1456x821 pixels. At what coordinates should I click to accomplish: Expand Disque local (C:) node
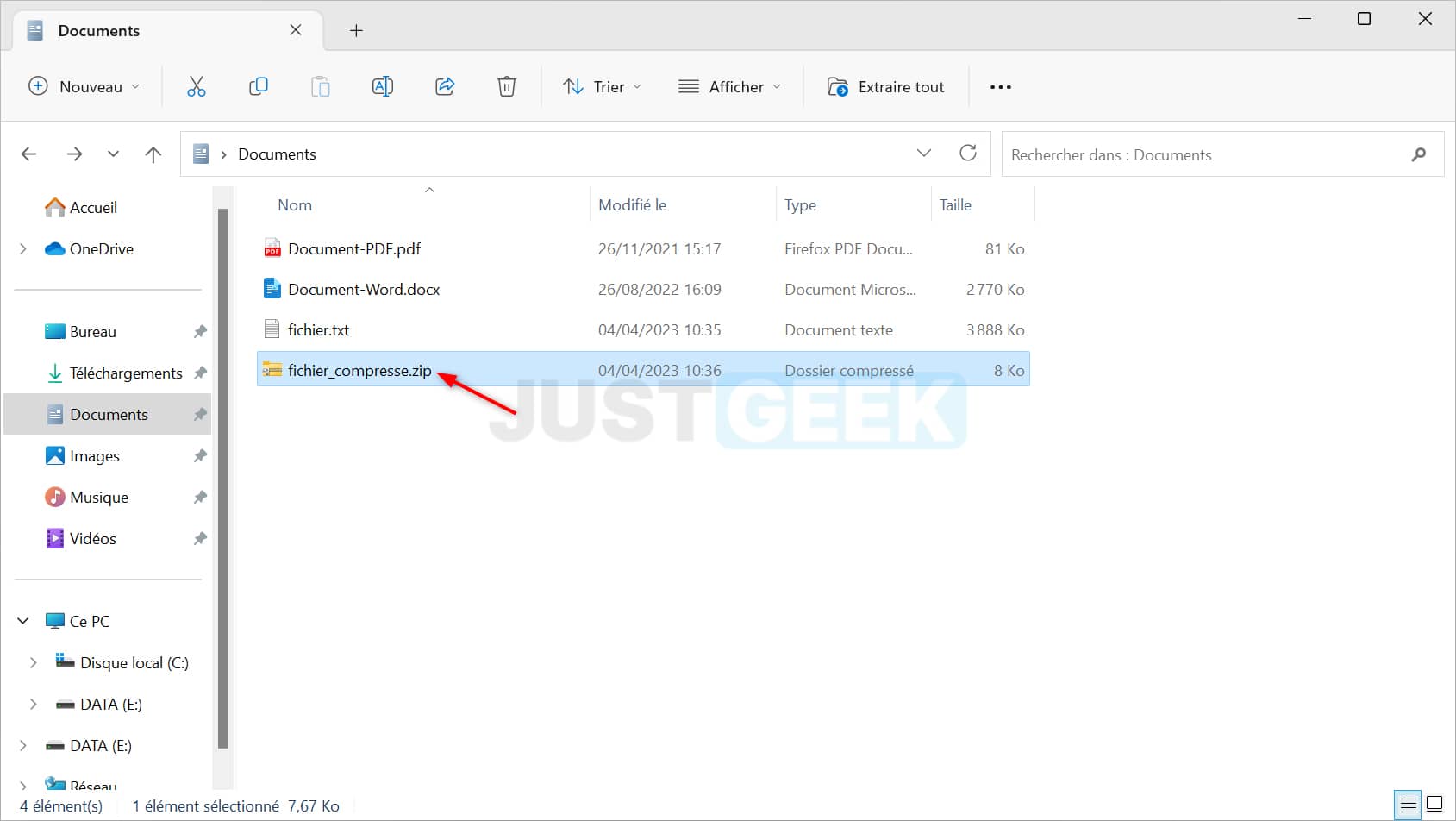34,662
